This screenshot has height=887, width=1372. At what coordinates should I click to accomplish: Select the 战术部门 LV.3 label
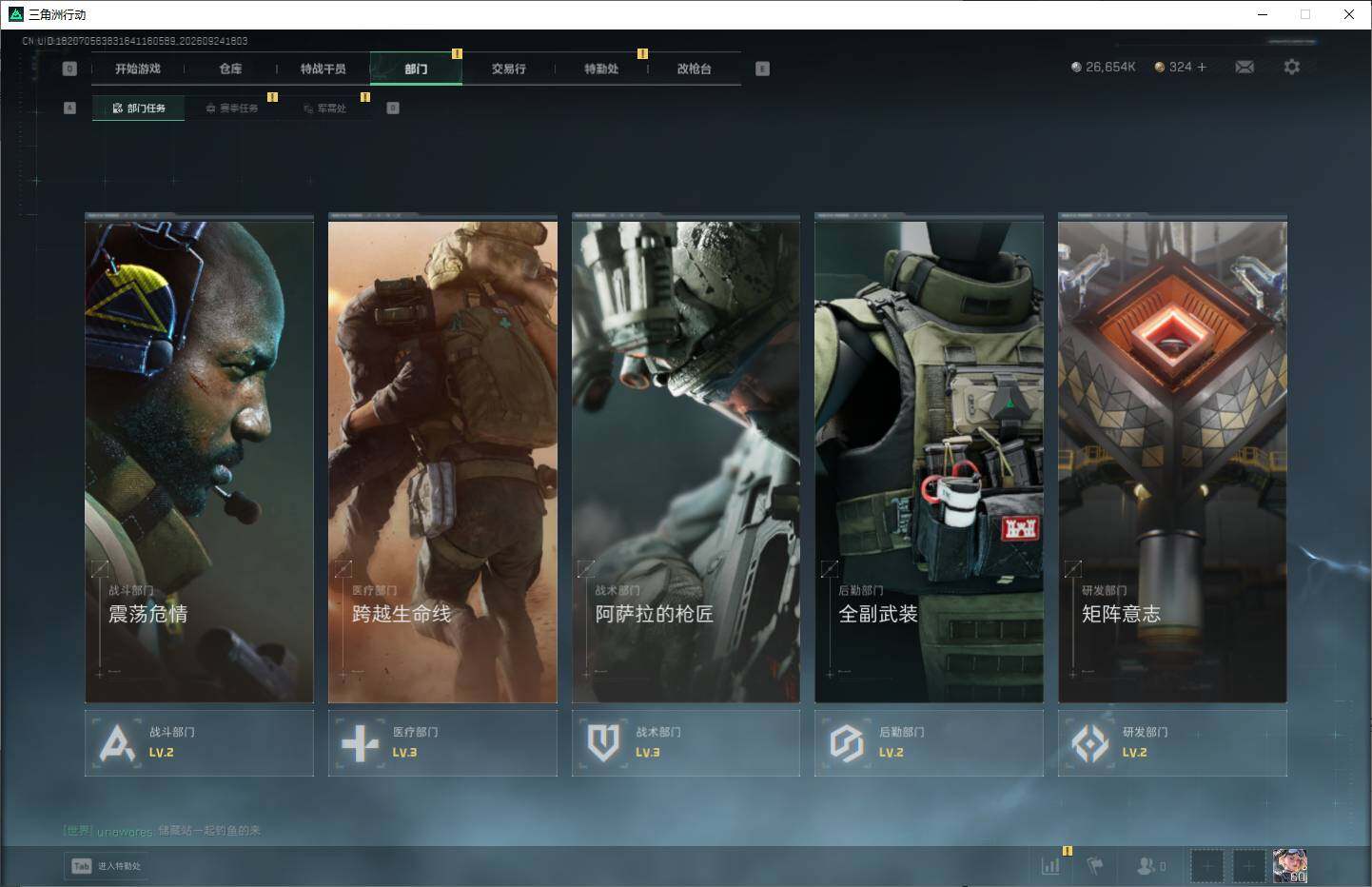658,742
